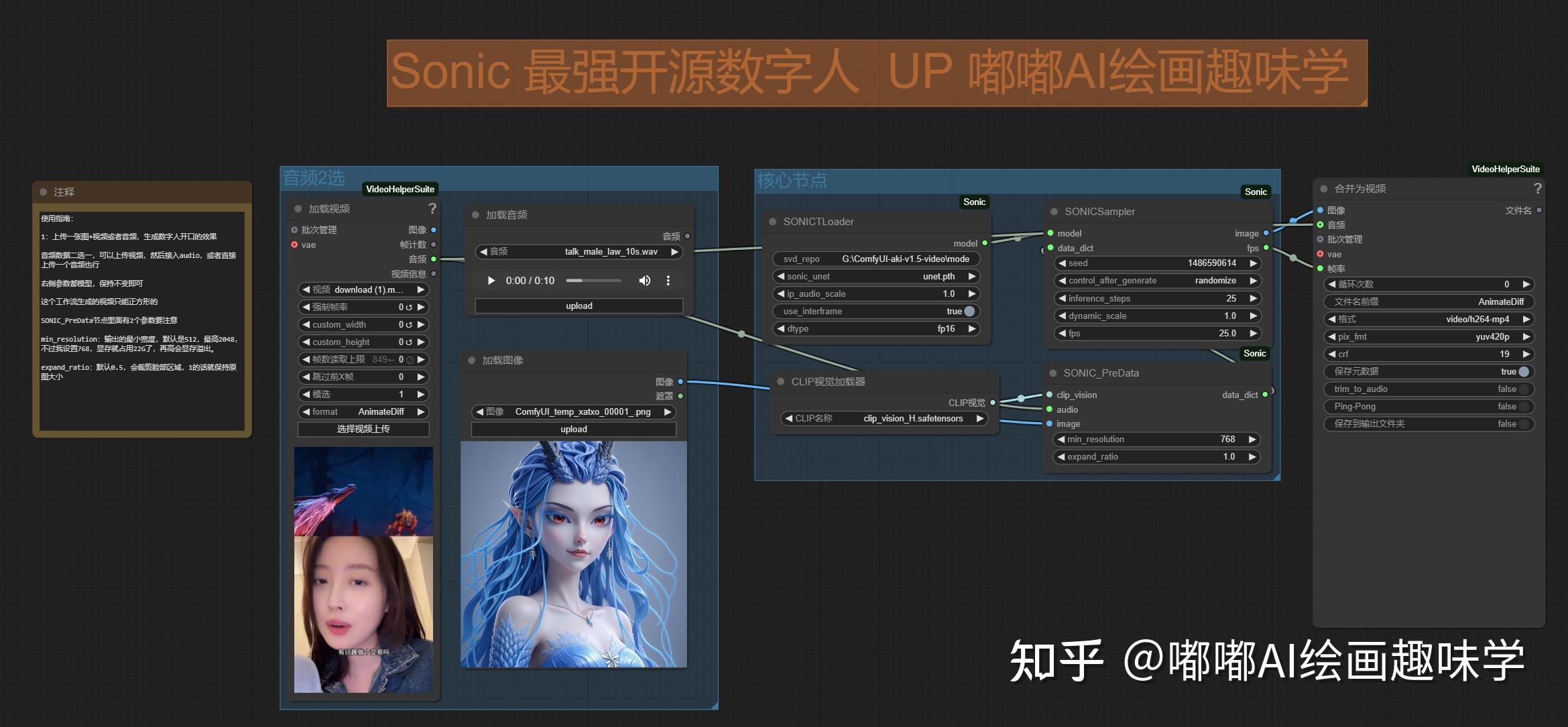Open the three-dot menu in audio player
Screen dimensions: 1568x727
pos(668,280)
